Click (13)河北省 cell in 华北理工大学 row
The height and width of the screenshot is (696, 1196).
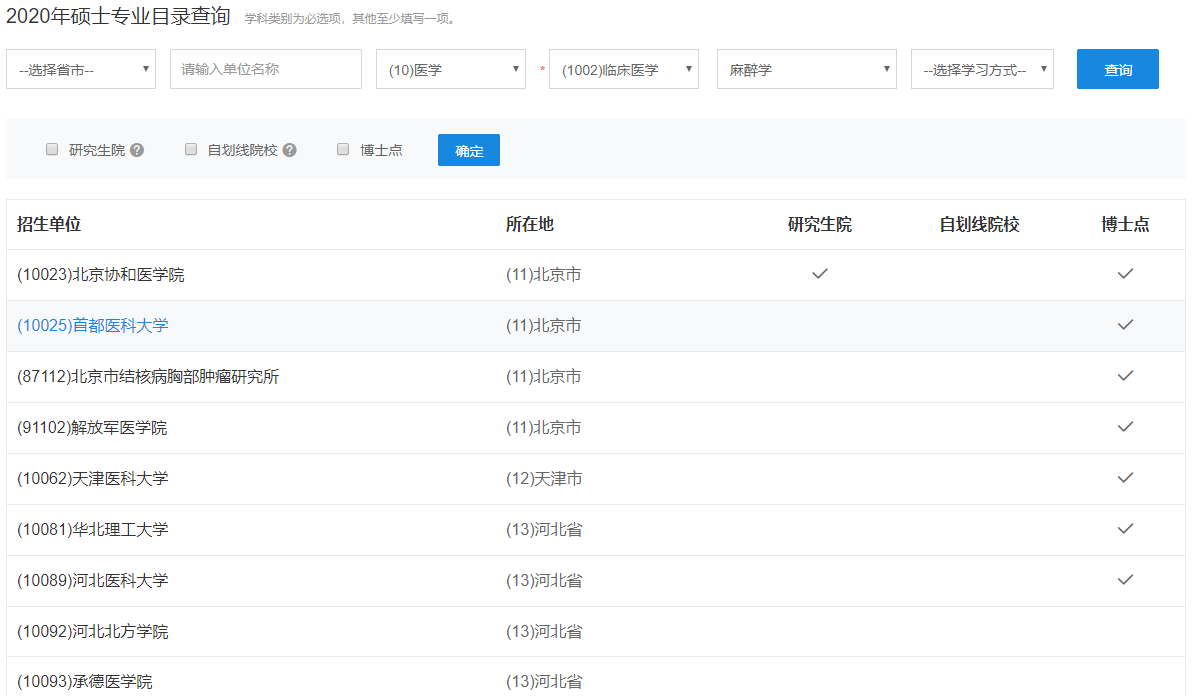(x=544, y=530)
